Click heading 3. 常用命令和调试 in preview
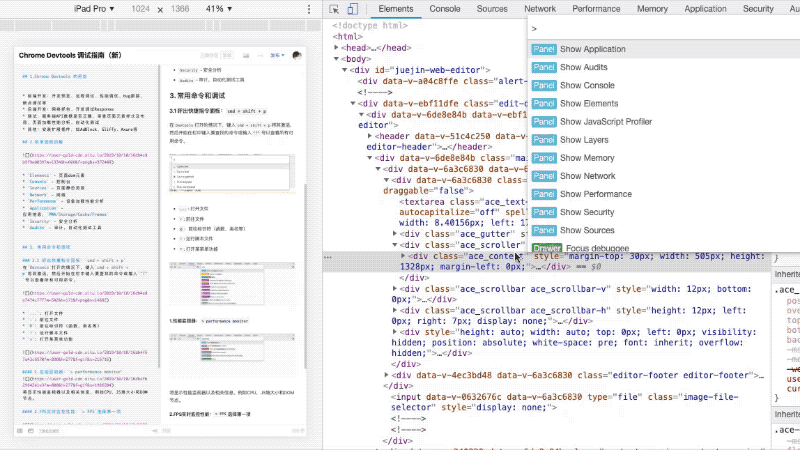Viewport: 800px width, 450px height. click(197, 95)
